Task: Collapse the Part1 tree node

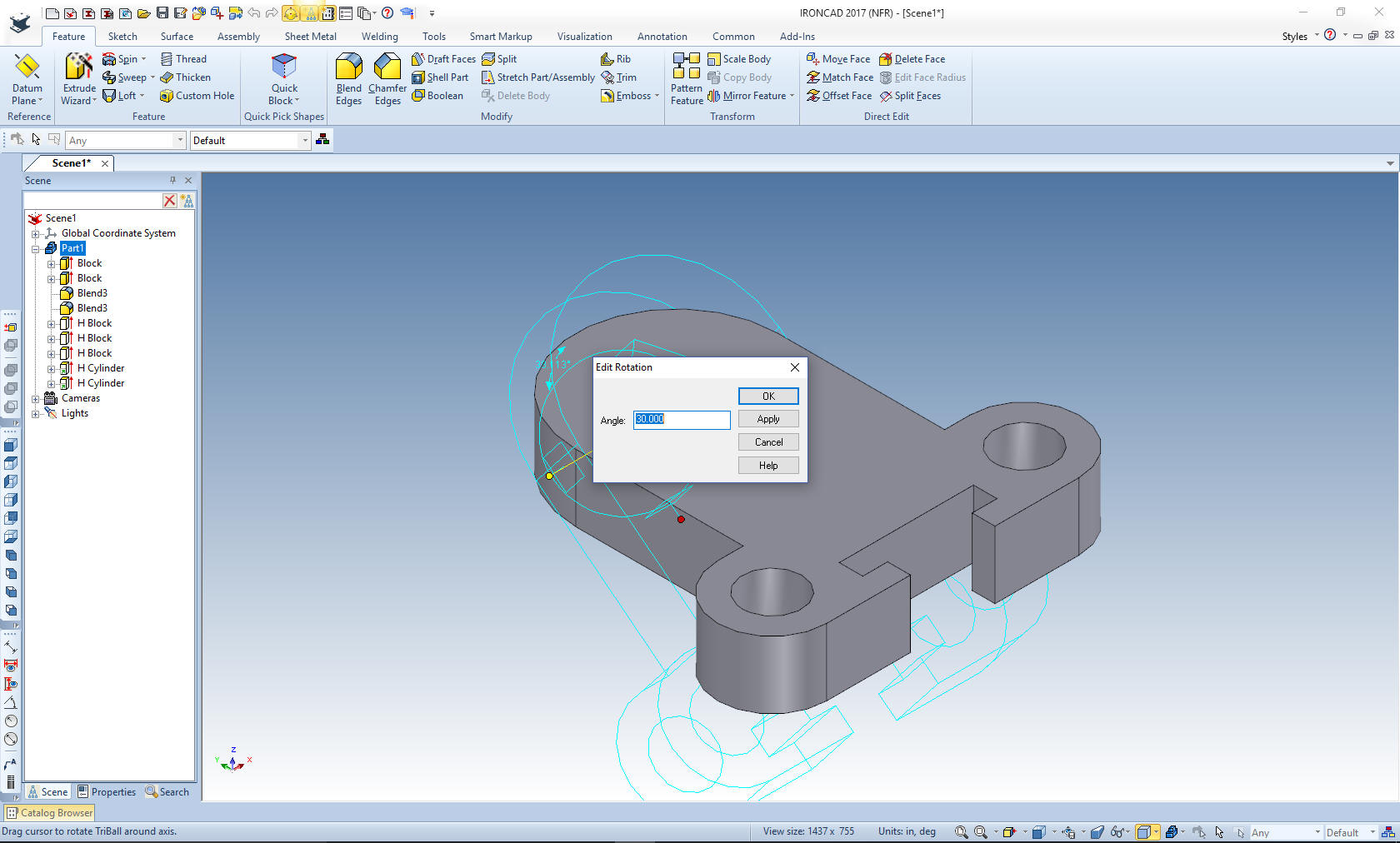Action: point(36,248)
